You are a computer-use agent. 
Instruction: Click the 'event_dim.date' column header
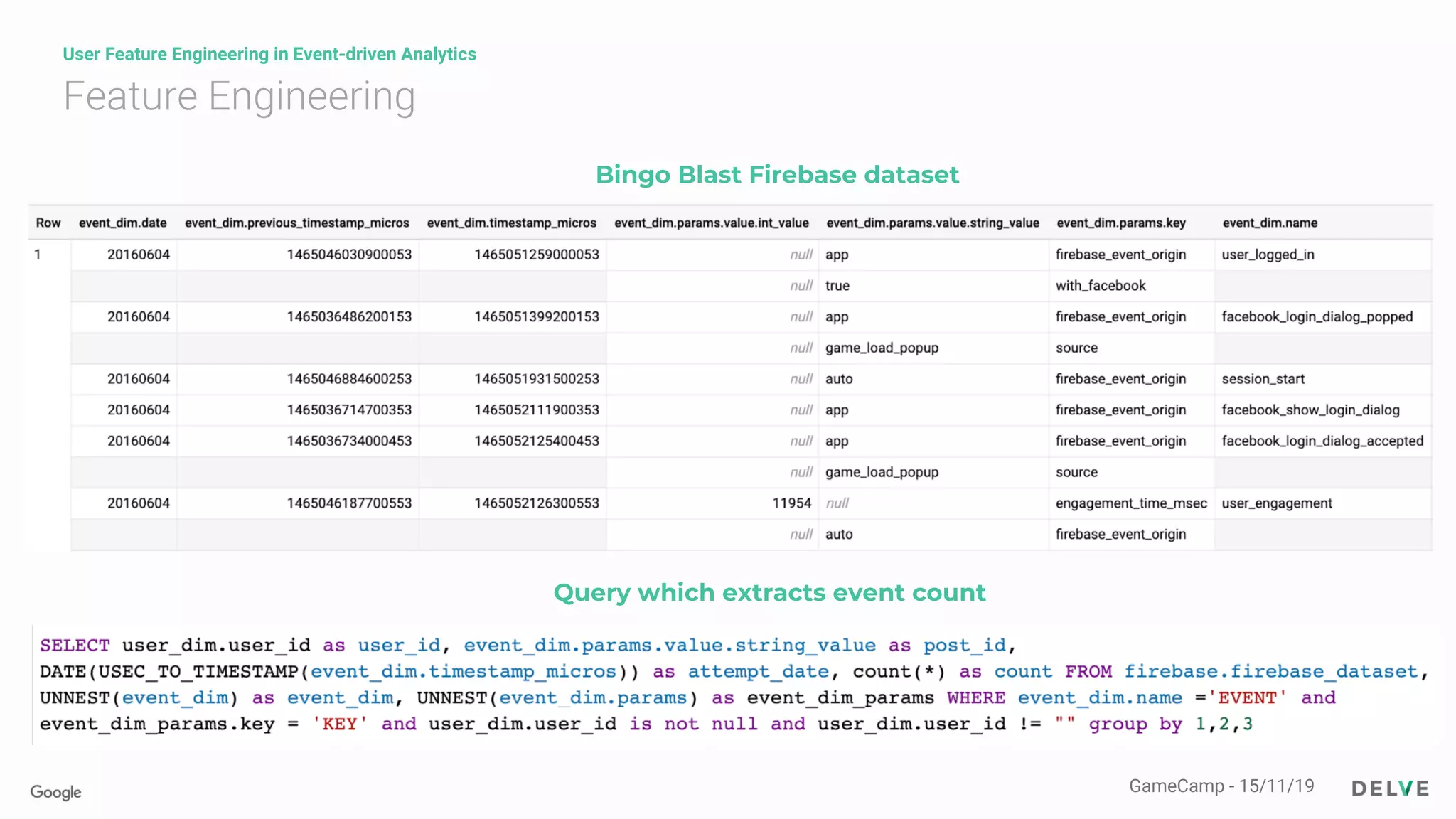click(123, 223)
